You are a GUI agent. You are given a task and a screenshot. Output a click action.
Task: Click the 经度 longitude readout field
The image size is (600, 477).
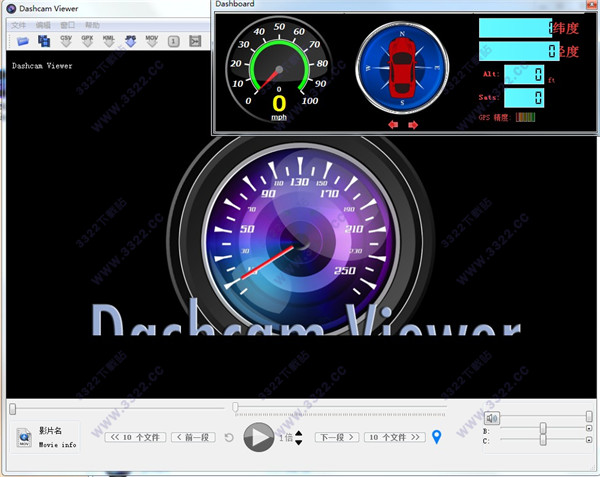click(x=519, y=51)
